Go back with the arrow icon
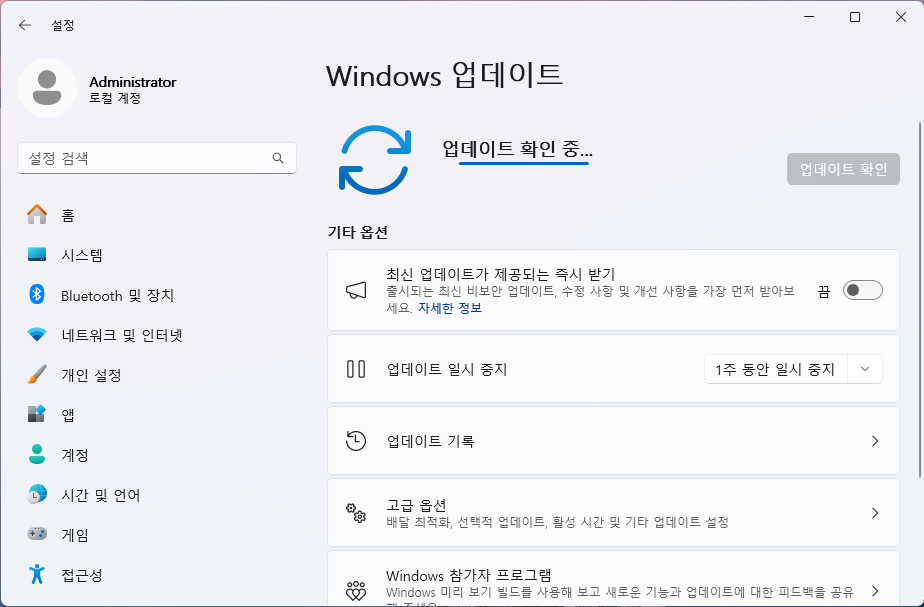Screen dimensions: 924x607 click(24, 25)
